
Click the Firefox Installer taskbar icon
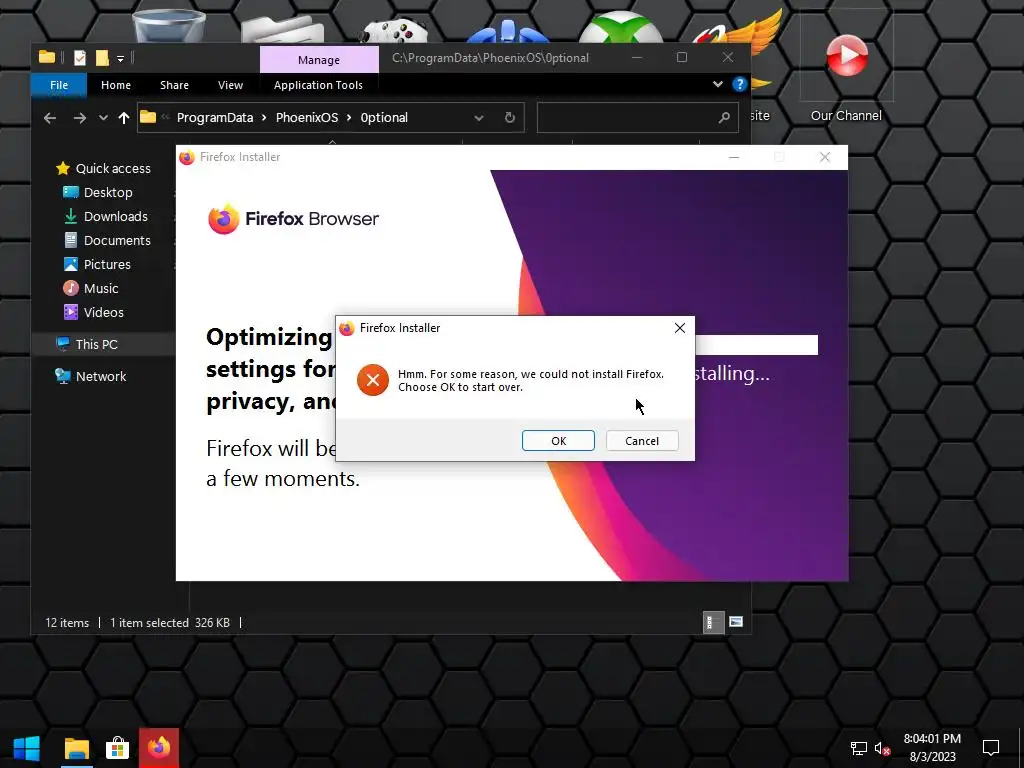(159, 748)
